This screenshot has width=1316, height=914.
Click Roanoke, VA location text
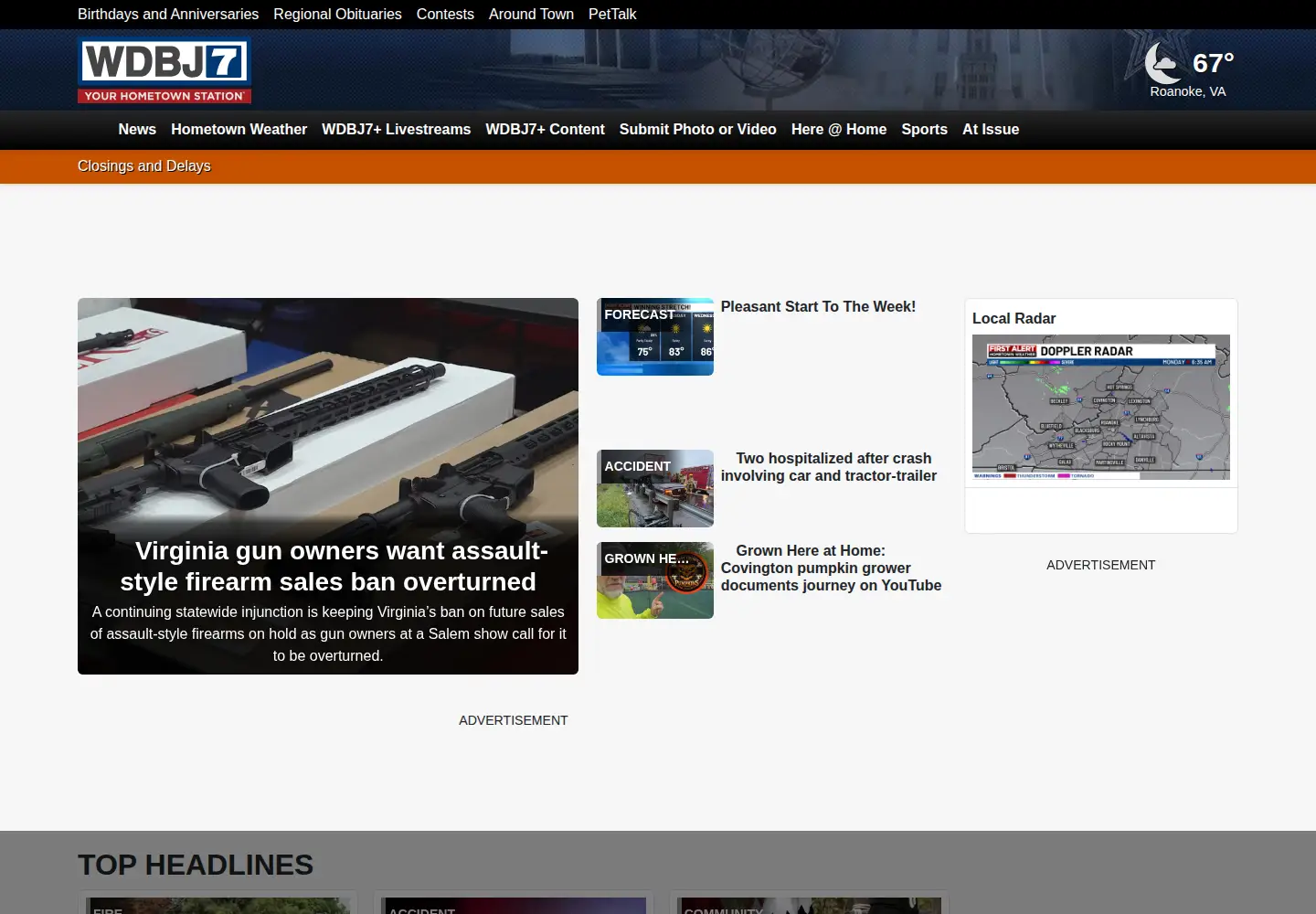[1188, 91]
